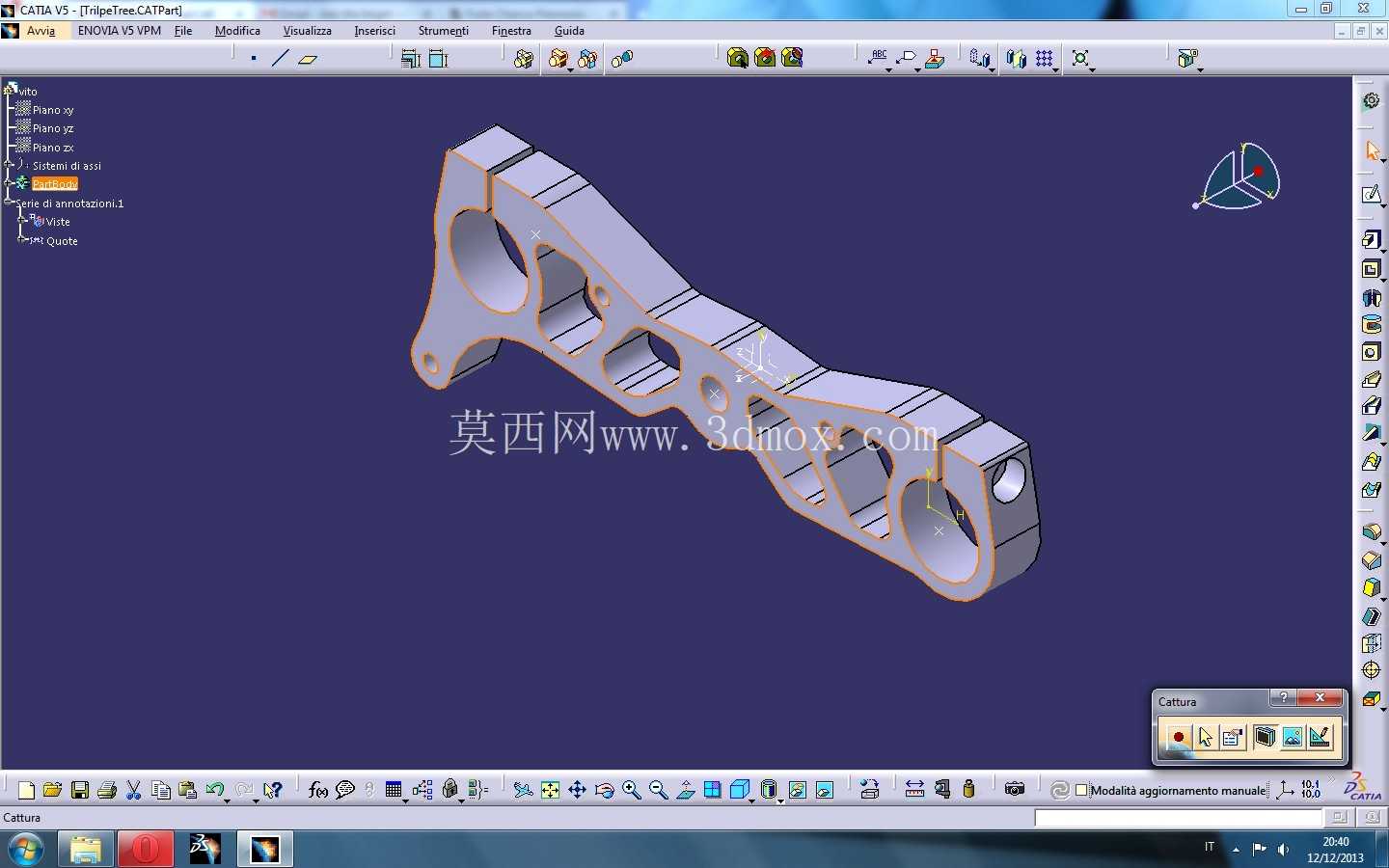Start capture with the red record button
Image resolution: width=1389 pixels, height=868 pixels.
pos(1178,738)
